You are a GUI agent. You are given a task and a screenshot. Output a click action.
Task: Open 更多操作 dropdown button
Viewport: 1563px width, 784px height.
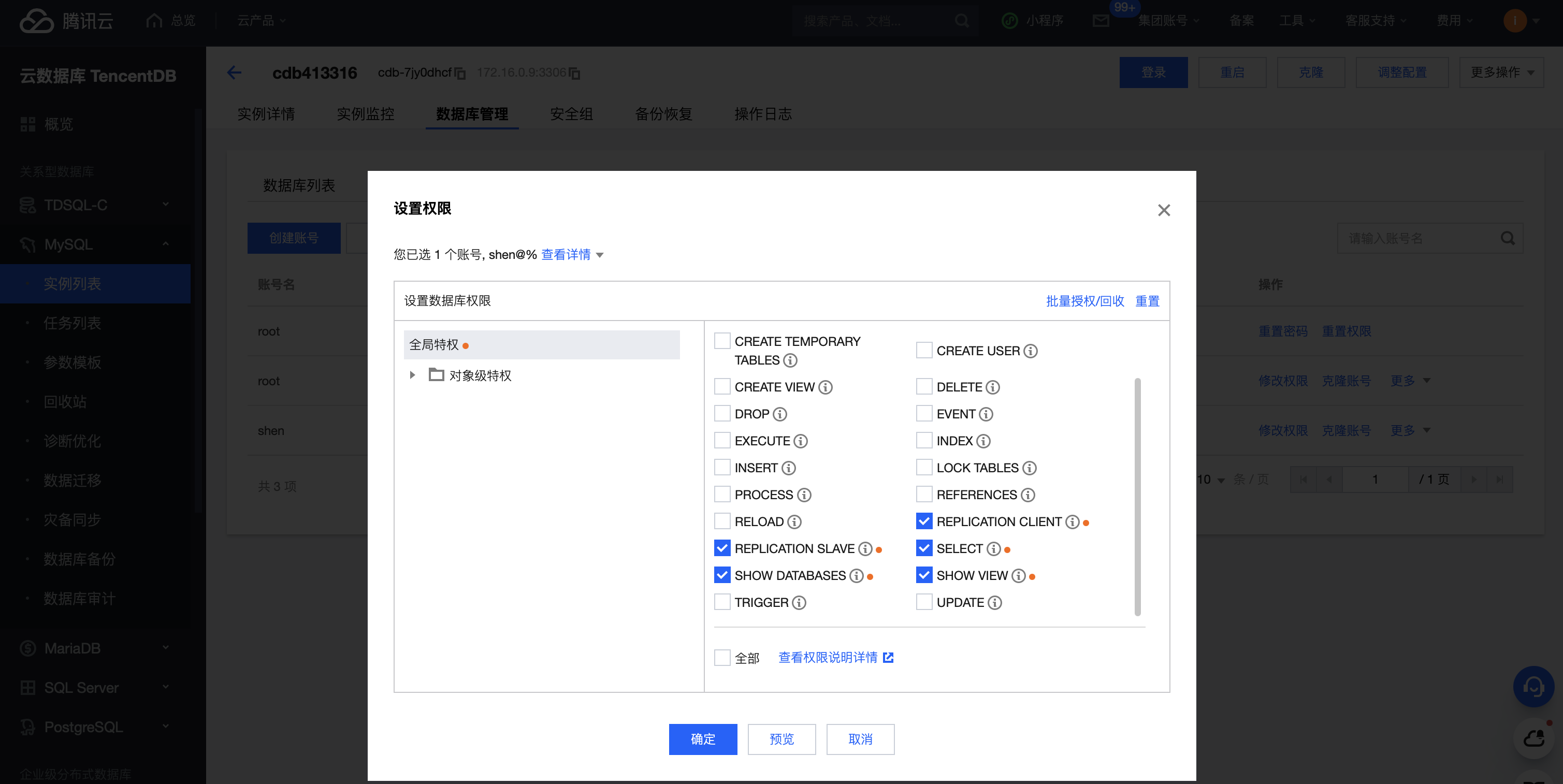click(x=1501, y=72)
